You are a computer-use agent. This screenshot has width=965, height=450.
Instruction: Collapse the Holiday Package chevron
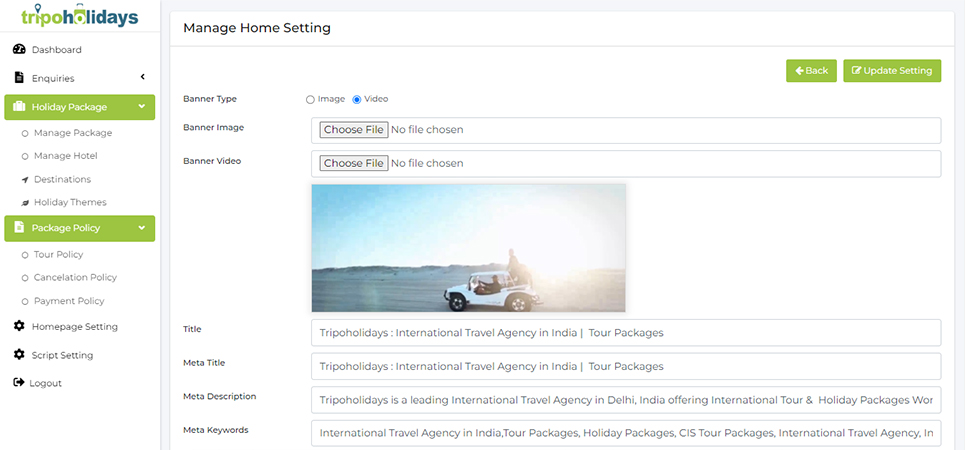142,107
